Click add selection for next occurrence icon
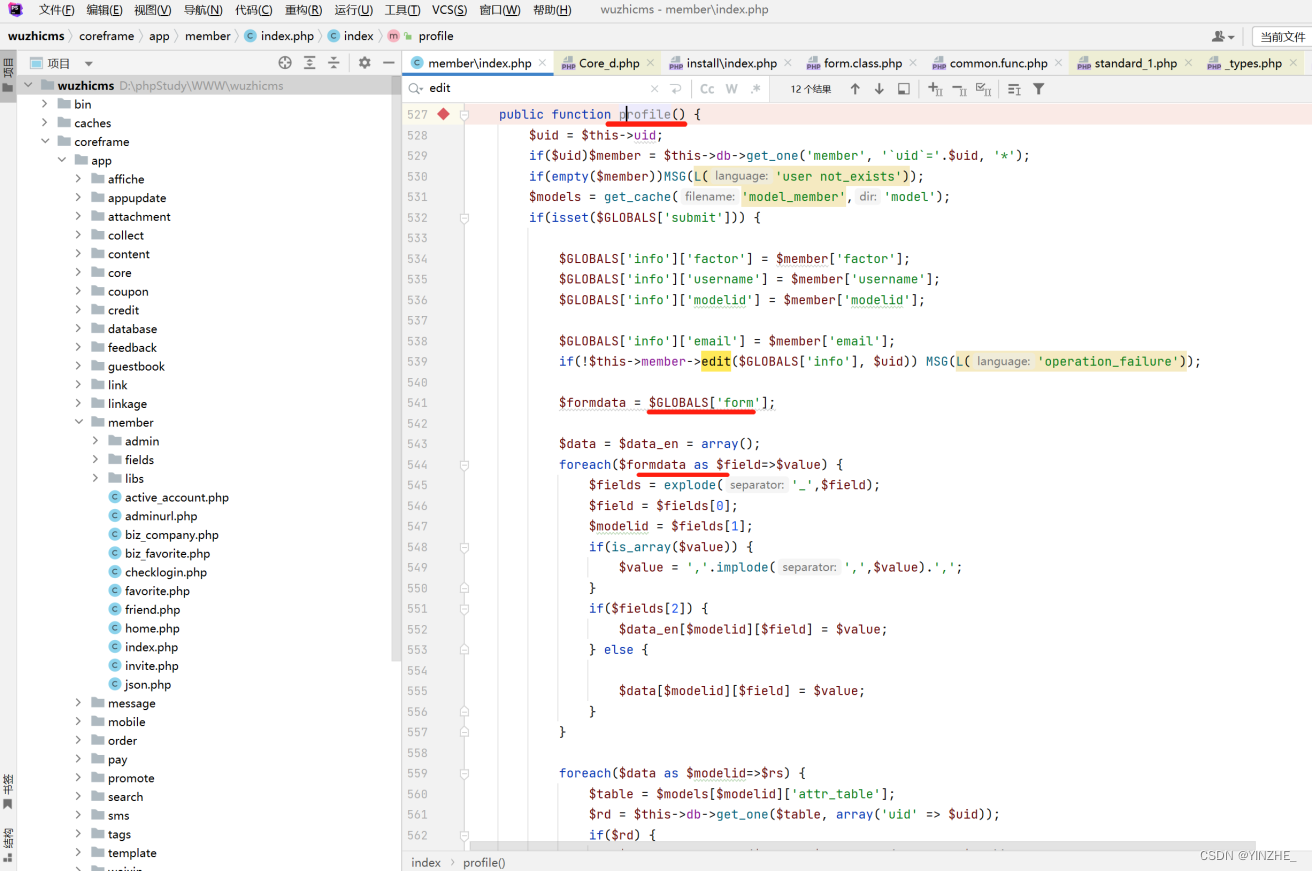The height and width of the screenshot is (871, 1312). tap(936, 89)
